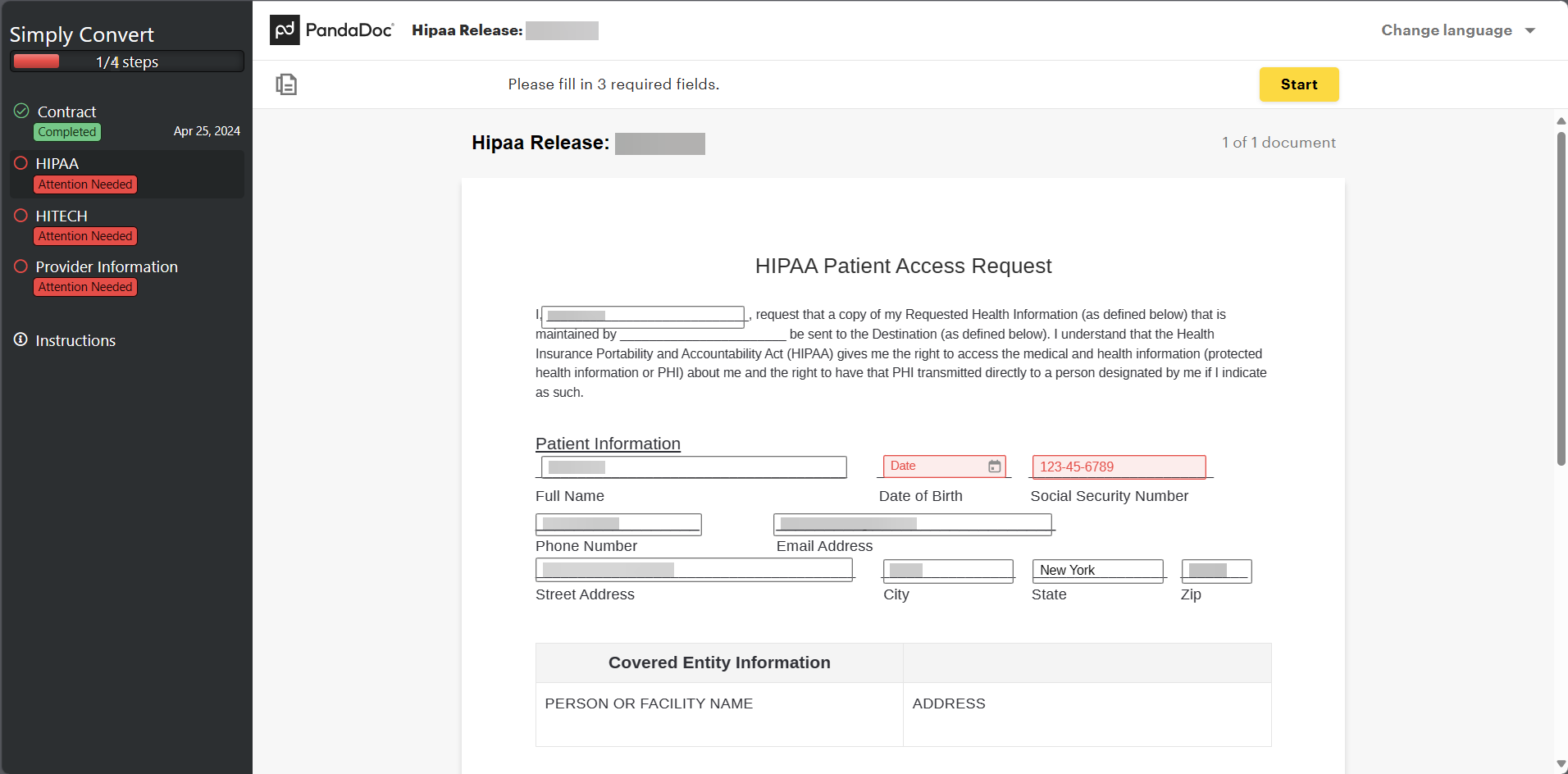Open the HIPAA step in sidebar
Viewport: 1568px width, 774px height.
[x=57, y=164]
